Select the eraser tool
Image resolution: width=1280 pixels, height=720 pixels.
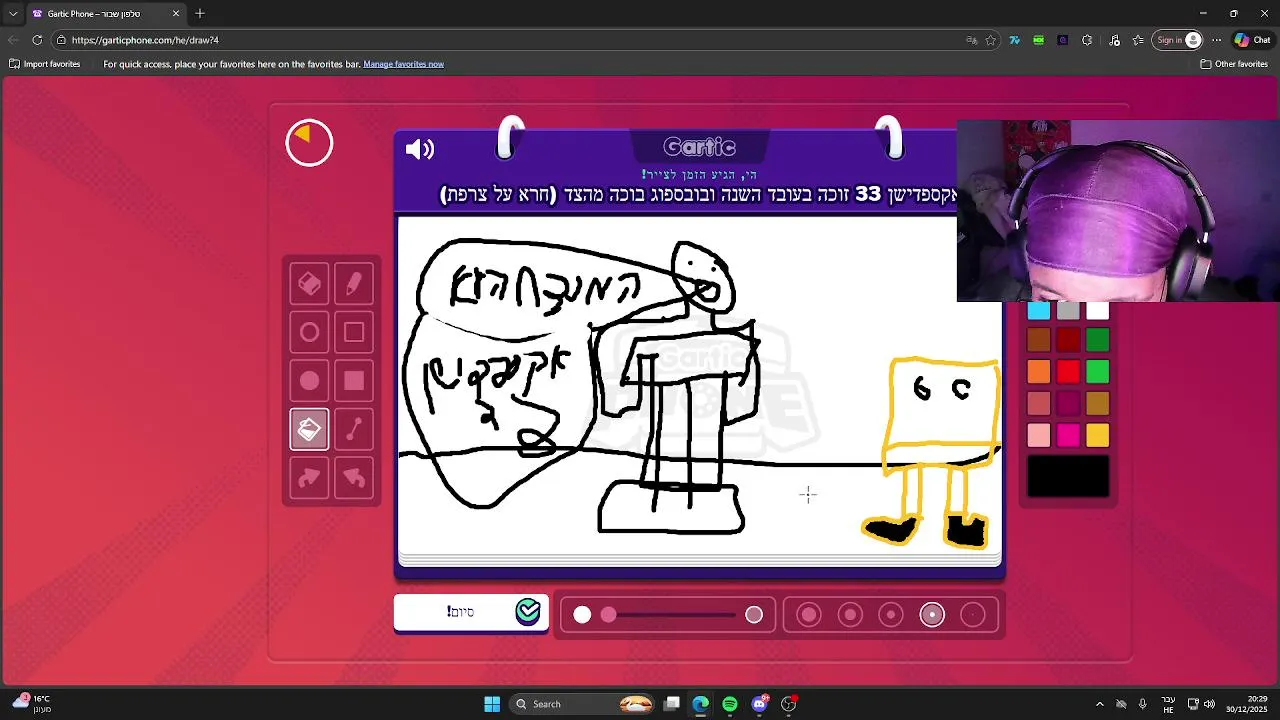(x=309, y=284)
